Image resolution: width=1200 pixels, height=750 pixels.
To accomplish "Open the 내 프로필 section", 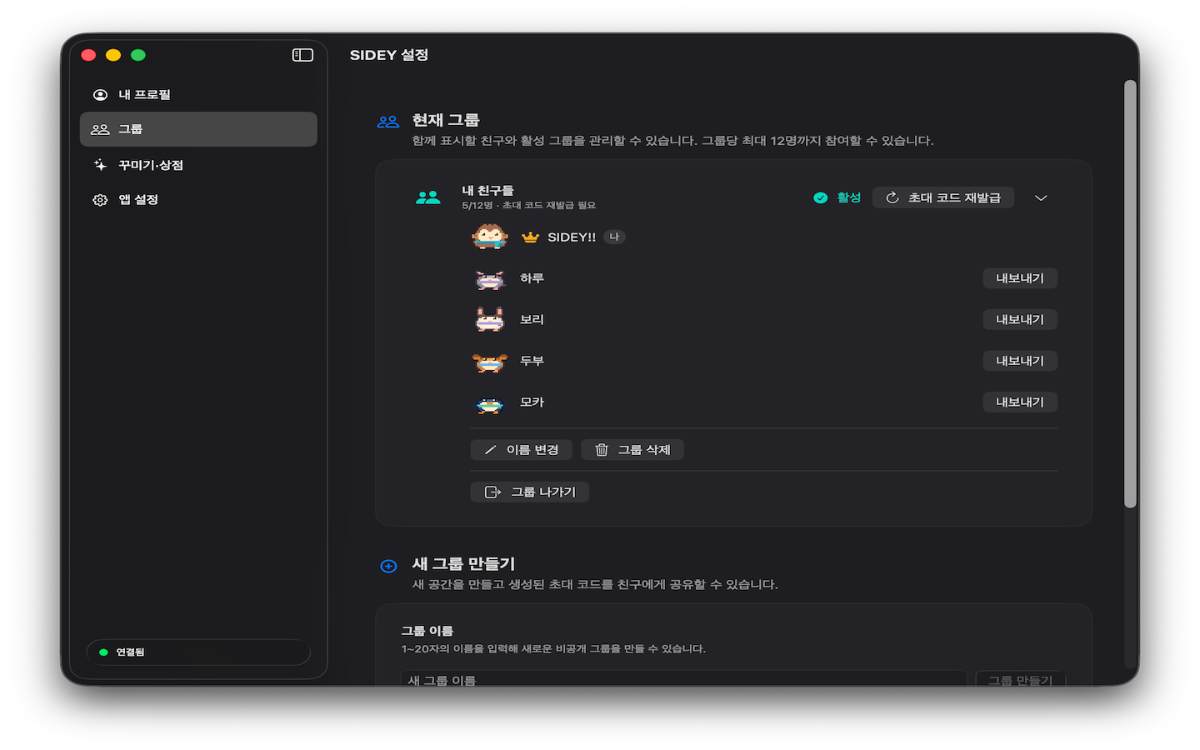I will click(x=198, y=95).
